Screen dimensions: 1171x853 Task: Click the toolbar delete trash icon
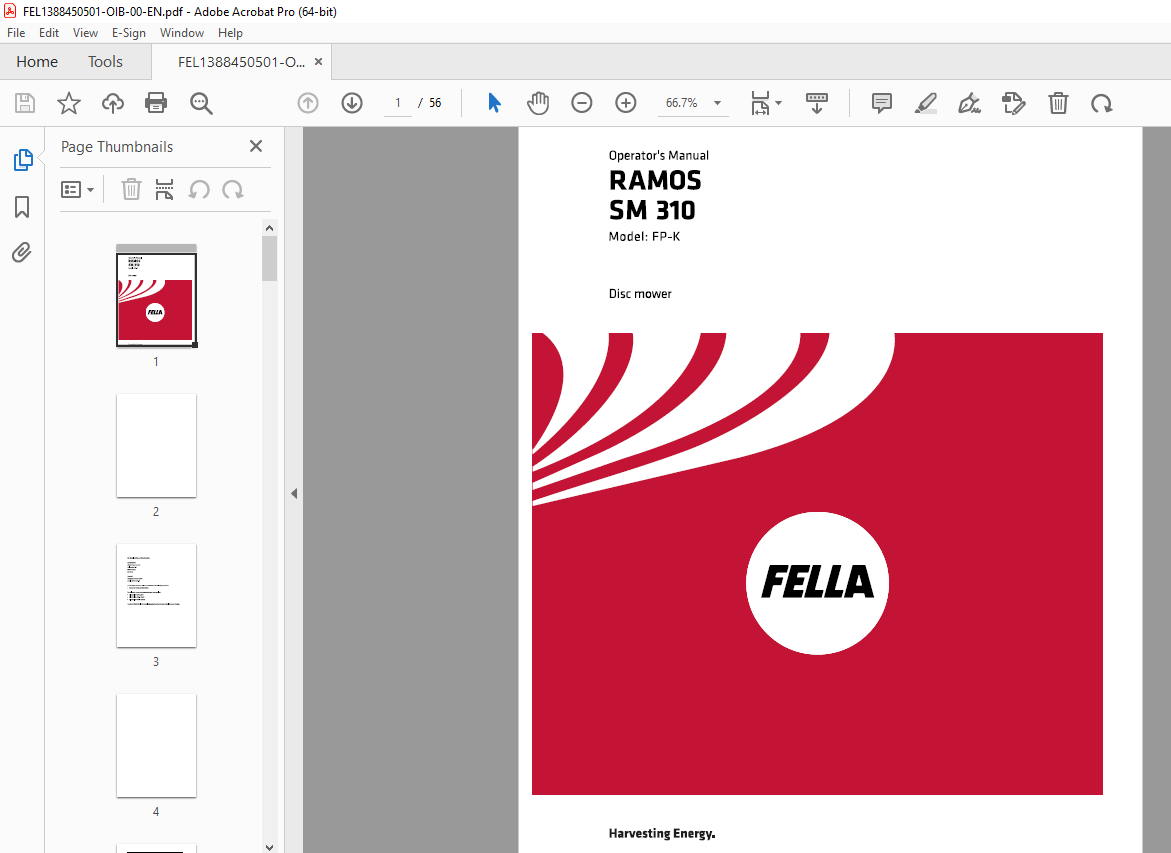1058,103
